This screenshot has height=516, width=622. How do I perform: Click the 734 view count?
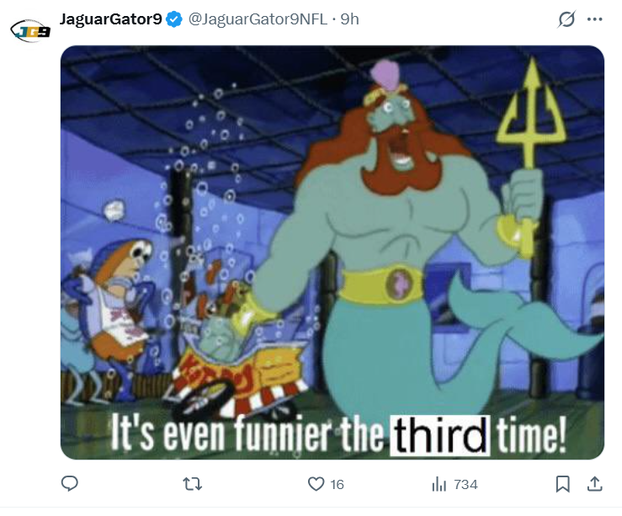[x=465, y=484]
